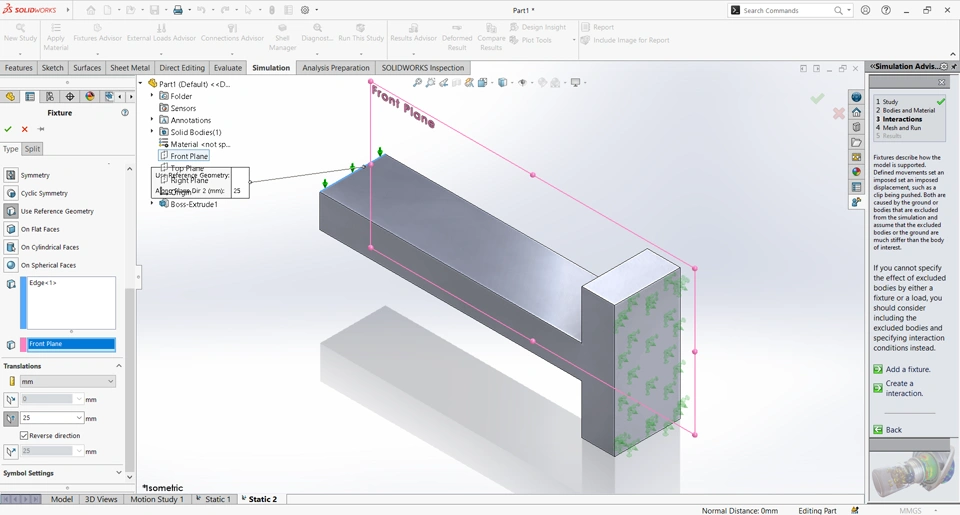
Task: Open the DimXpertManager crosshair tab icon
Action: (x=70, y=97)
